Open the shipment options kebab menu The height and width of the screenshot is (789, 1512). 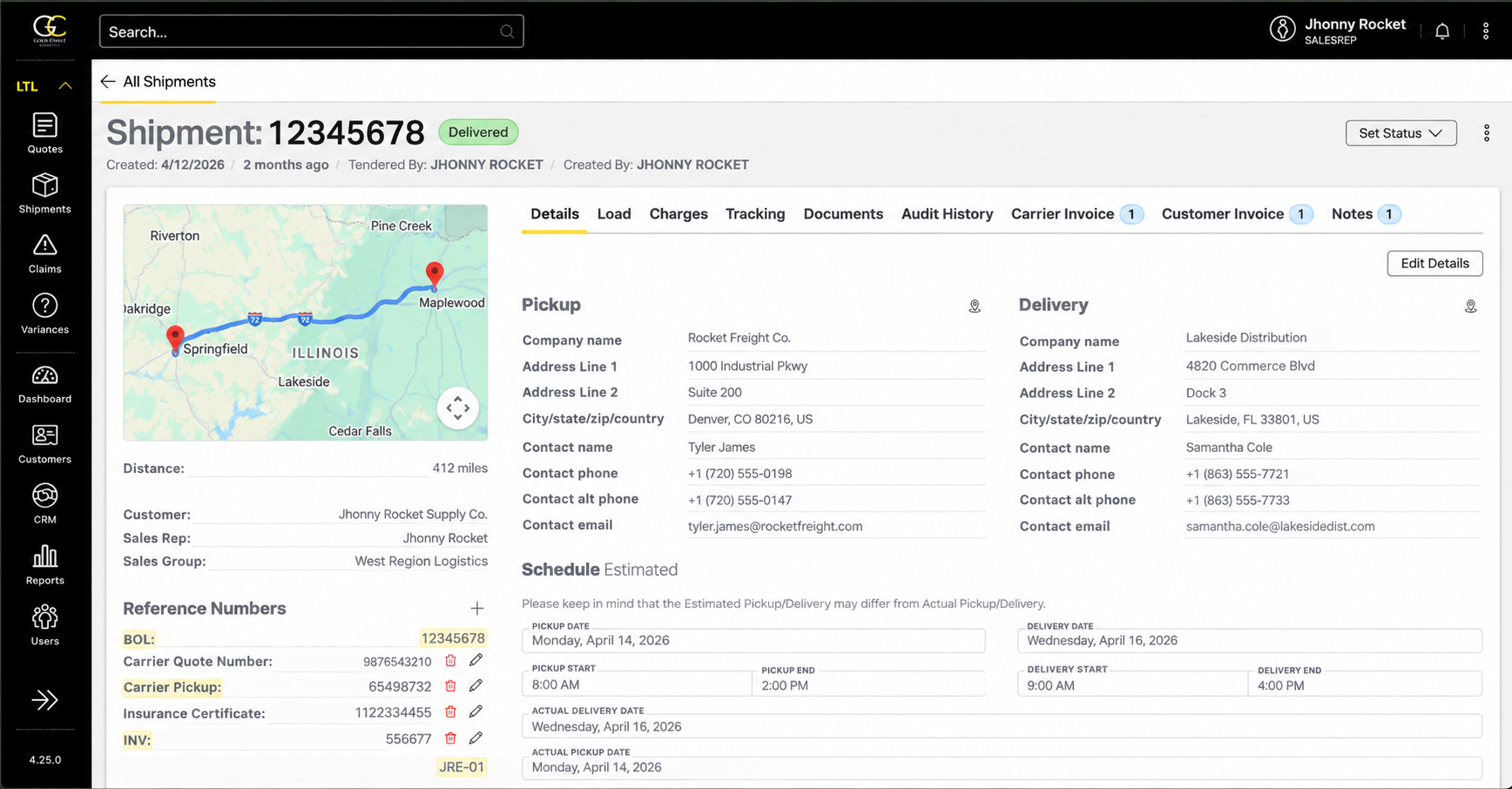(1487, 132)
